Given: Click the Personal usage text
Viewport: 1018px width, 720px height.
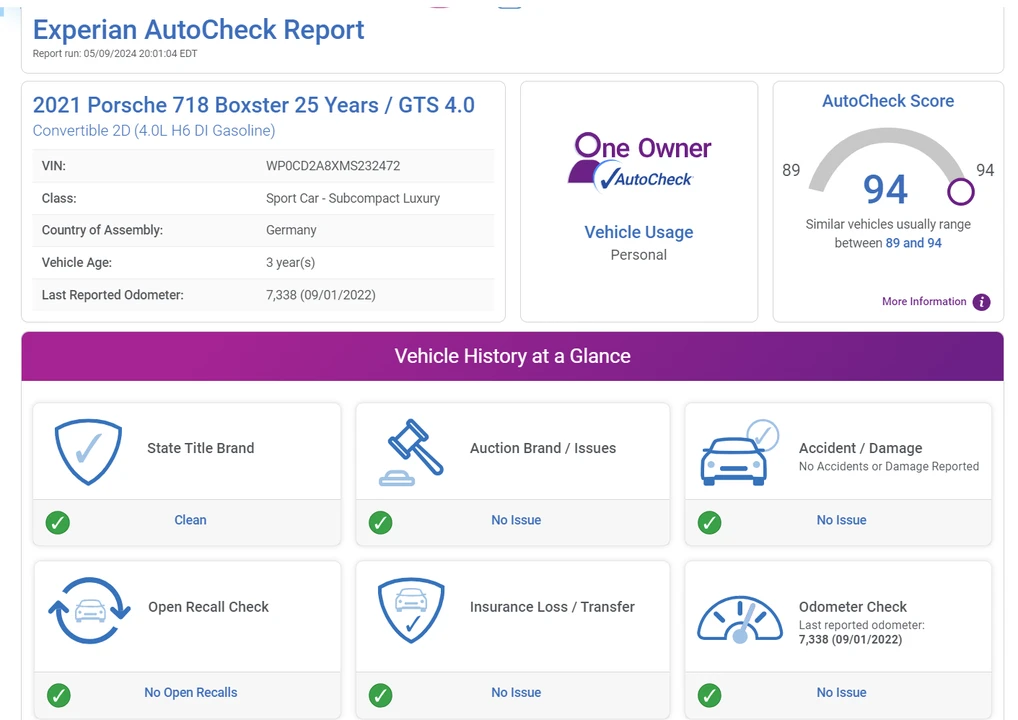Looking at the screenshot, I should point(639,254).
